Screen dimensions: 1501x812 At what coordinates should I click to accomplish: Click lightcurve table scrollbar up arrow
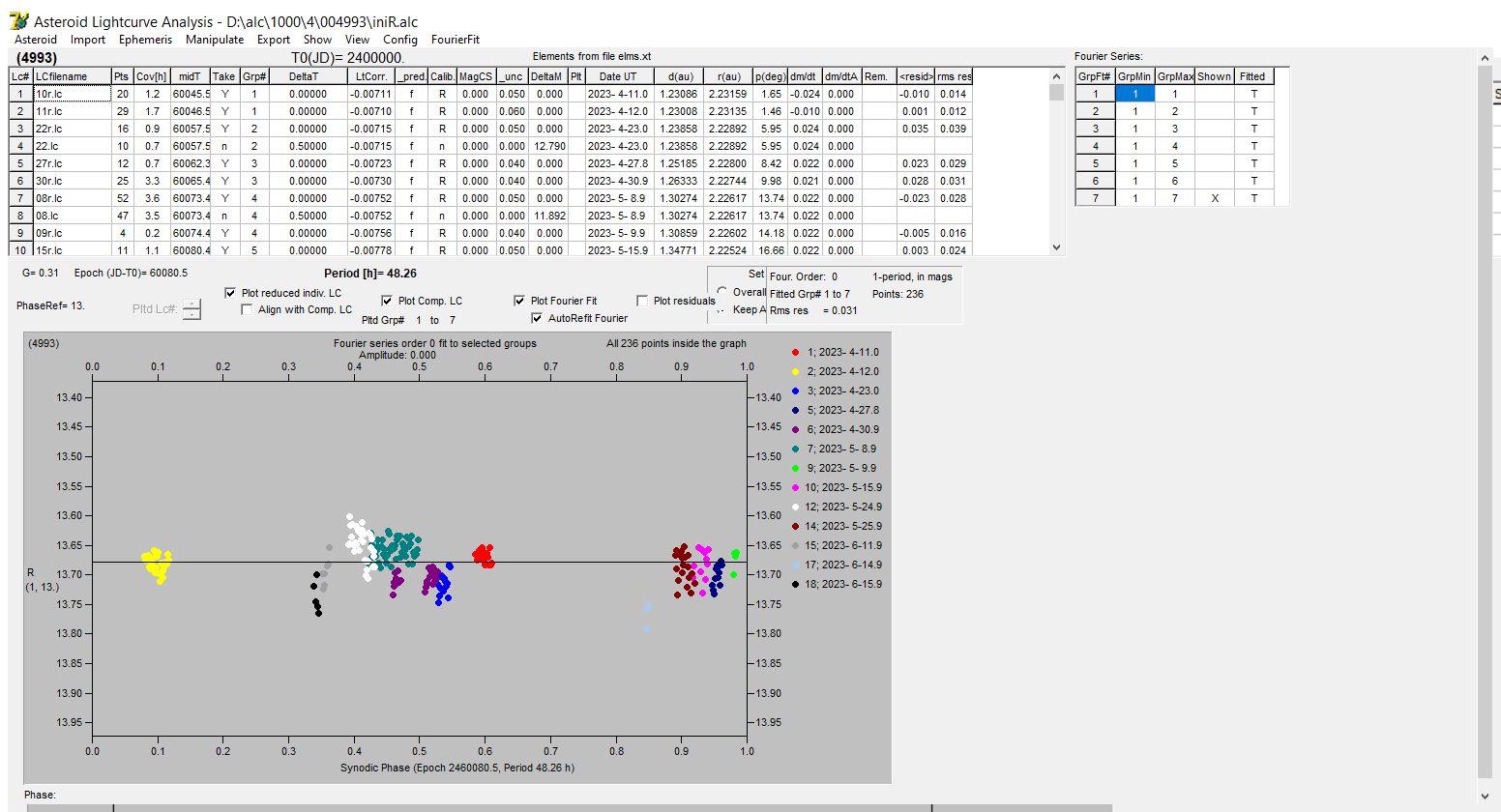tap(1056, 76)
